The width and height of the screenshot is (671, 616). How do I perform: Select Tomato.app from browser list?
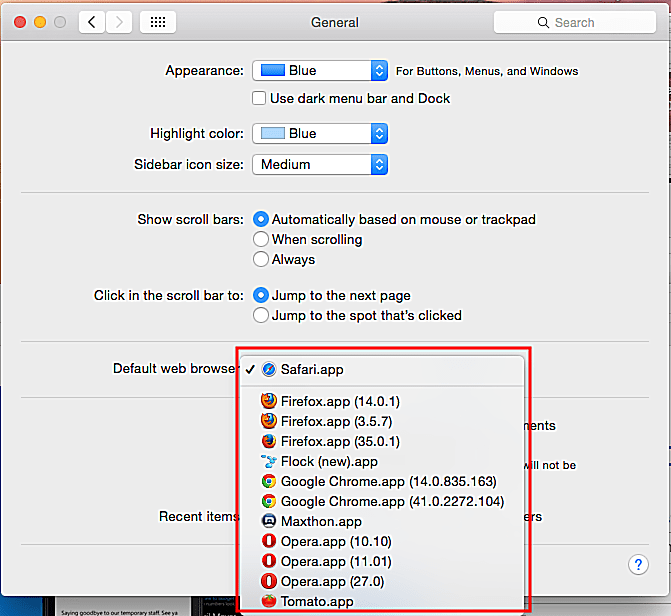pos(382,601)
